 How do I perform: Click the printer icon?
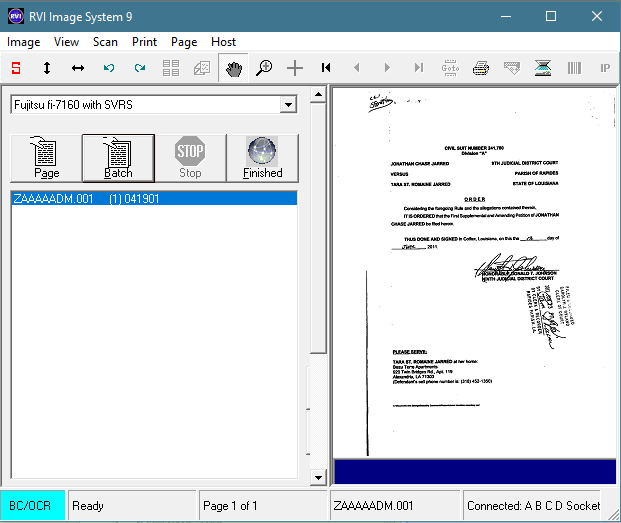coord(481,68)
